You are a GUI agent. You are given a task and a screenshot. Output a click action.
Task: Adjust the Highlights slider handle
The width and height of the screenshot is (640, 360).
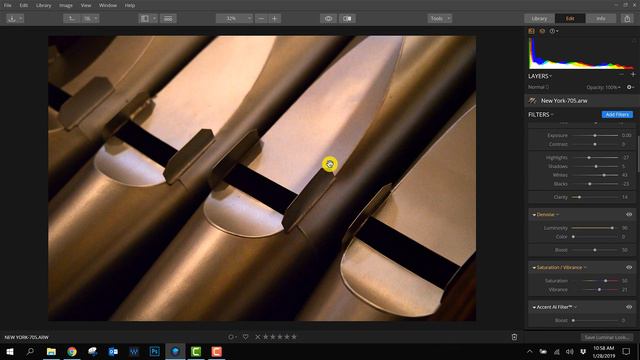(589, 158)
